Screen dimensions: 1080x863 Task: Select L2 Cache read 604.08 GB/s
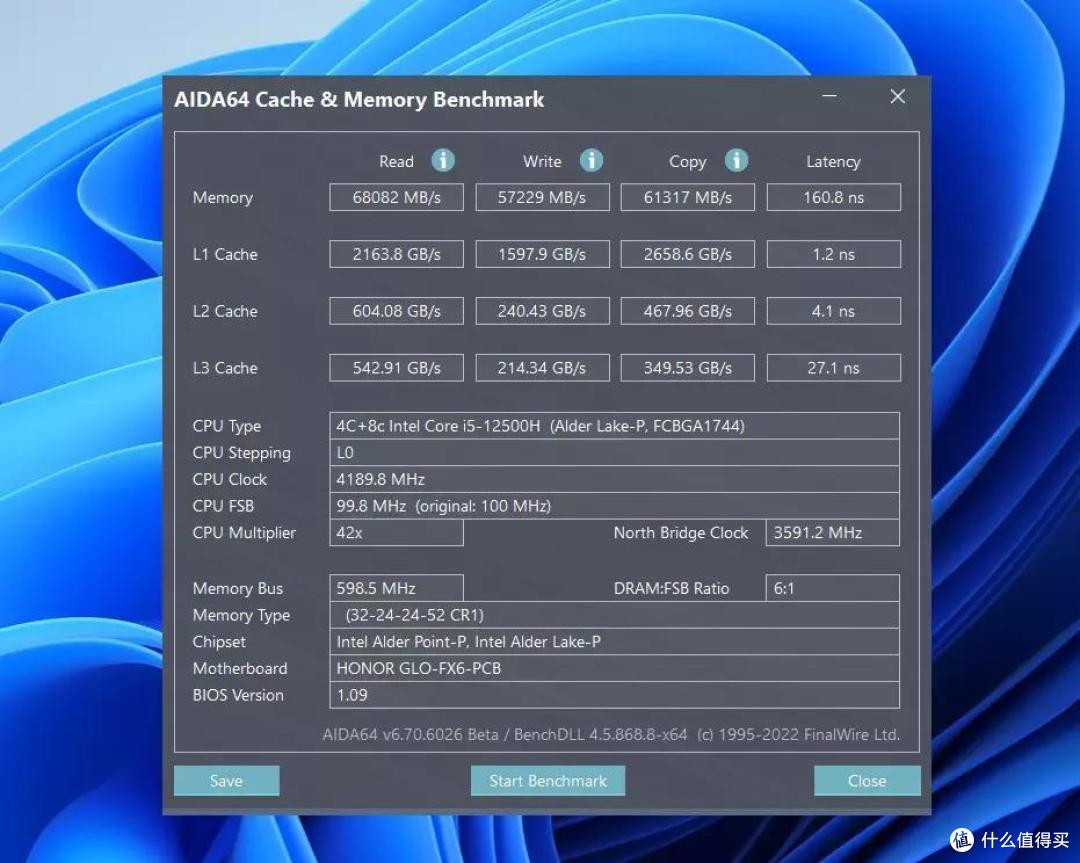point(397,311)
